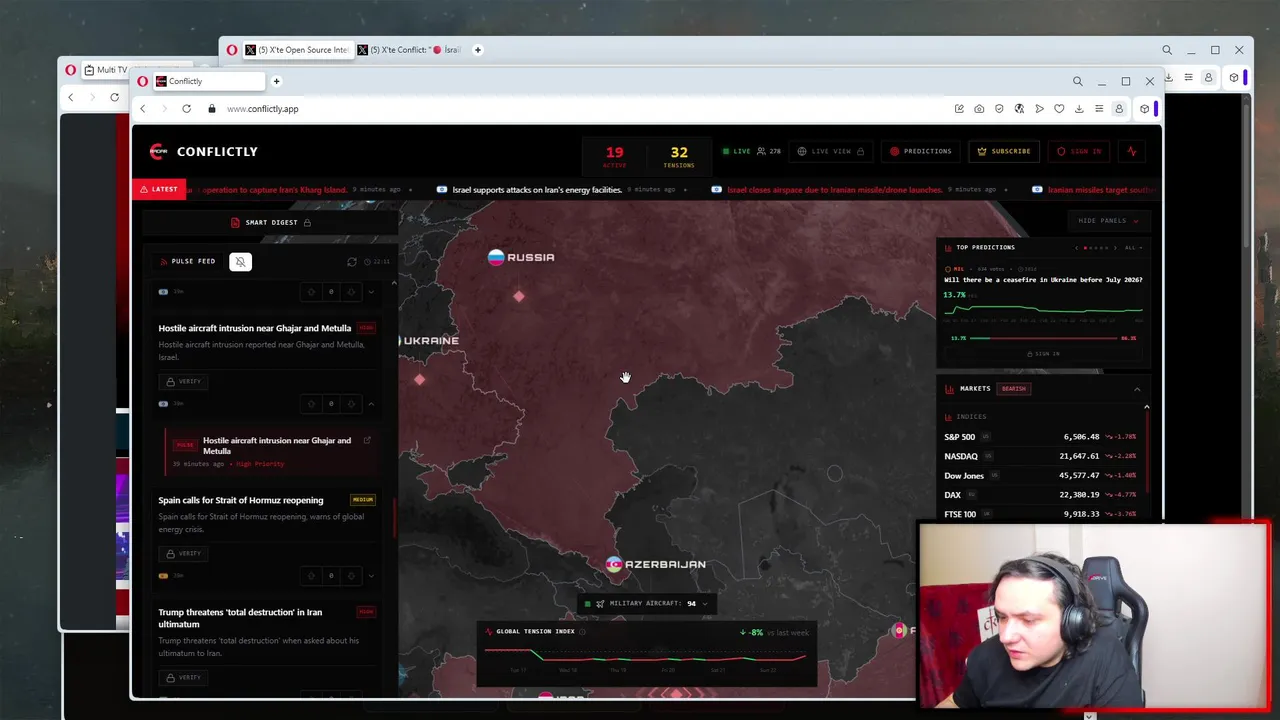
Task: Downvote the Hostile aircraft intrusion card
Action: (x=350, y=404)
